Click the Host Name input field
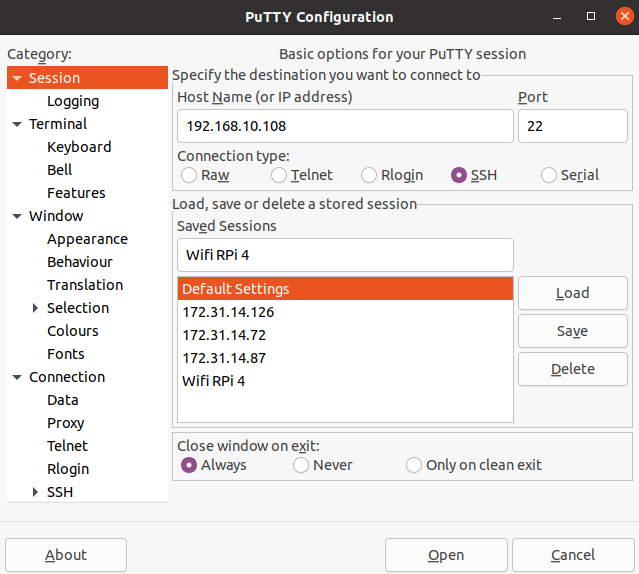 click(345, 127)
